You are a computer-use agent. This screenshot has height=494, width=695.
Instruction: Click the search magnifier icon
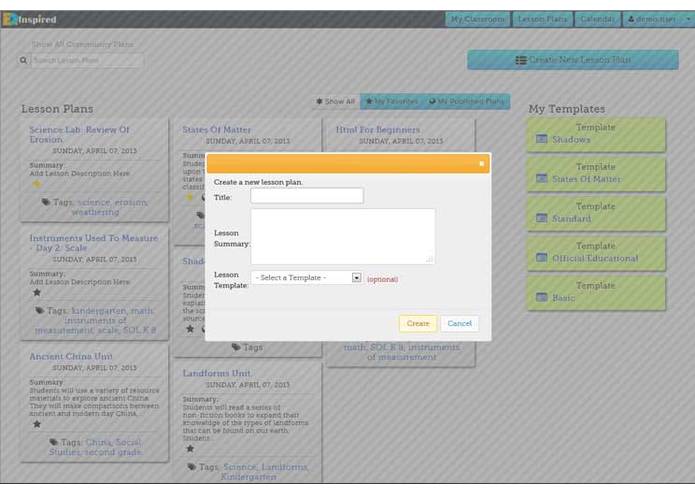point(23,60)
